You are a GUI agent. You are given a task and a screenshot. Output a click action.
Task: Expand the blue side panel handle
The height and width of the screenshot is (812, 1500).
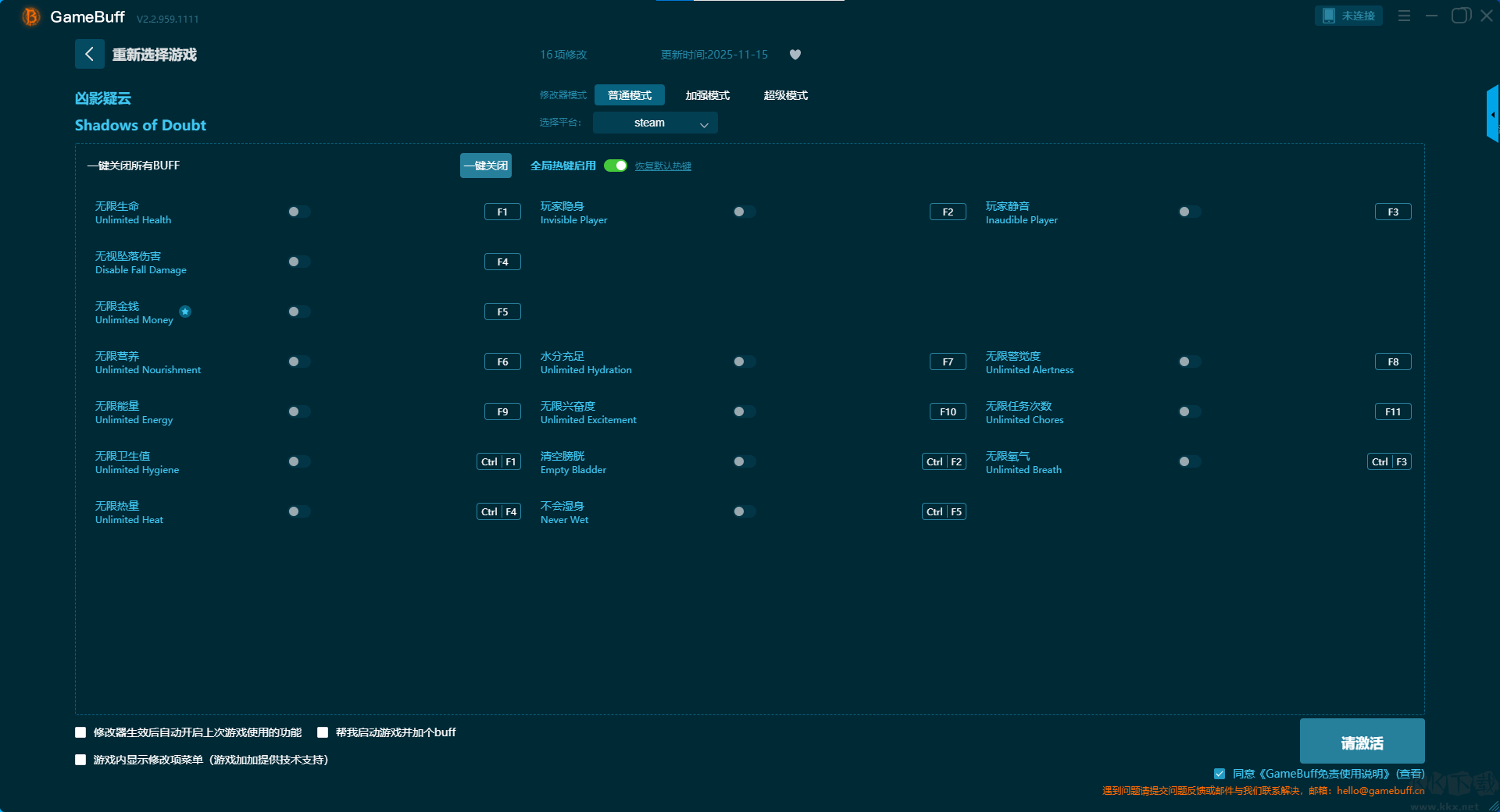pyautogui.click(x=1492, y=114)
